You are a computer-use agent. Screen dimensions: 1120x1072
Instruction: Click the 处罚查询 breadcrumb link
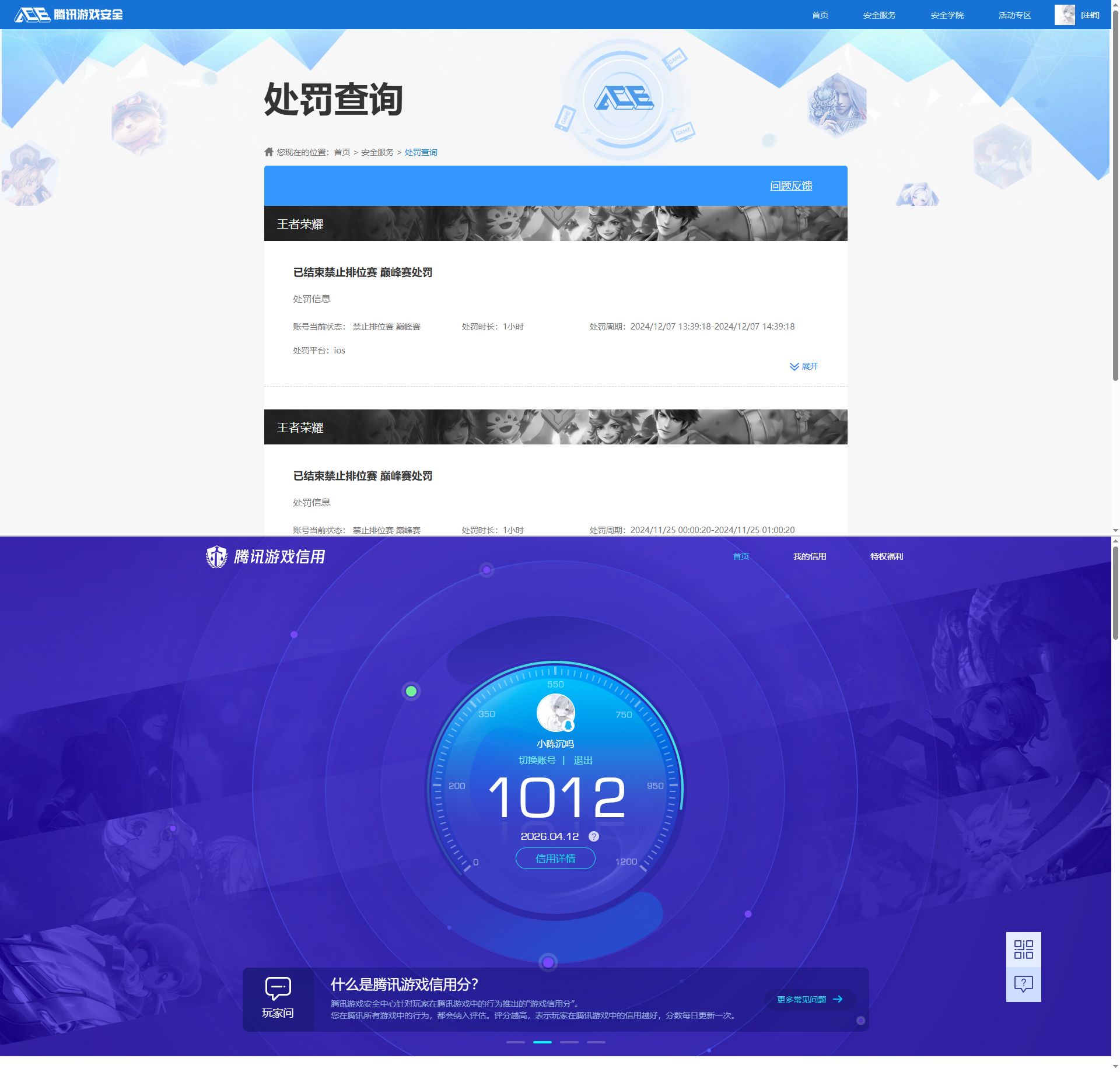click(421, 152)
